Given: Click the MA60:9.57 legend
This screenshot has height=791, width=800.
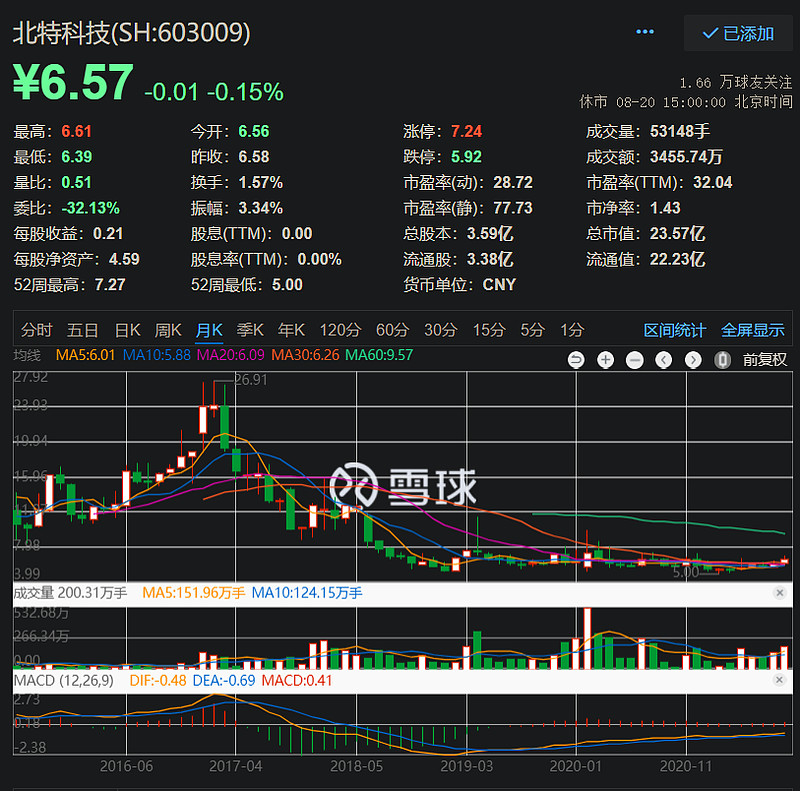Looking at the screenshot, I should 379,355.
